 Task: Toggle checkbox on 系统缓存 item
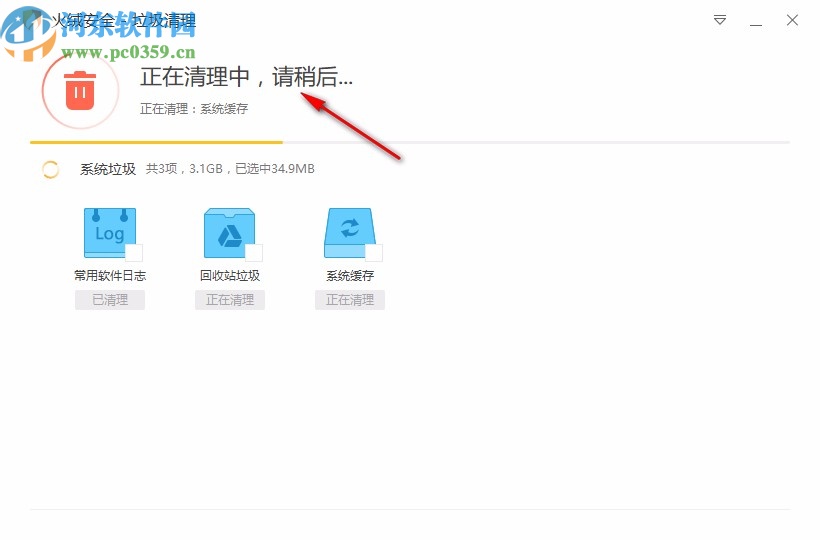(374, 253)
